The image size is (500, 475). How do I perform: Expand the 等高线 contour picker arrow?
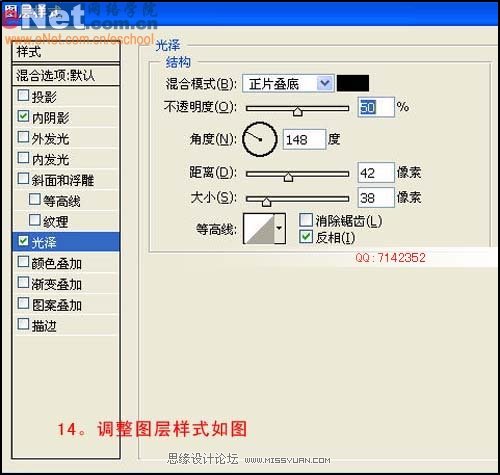point(279,228)
